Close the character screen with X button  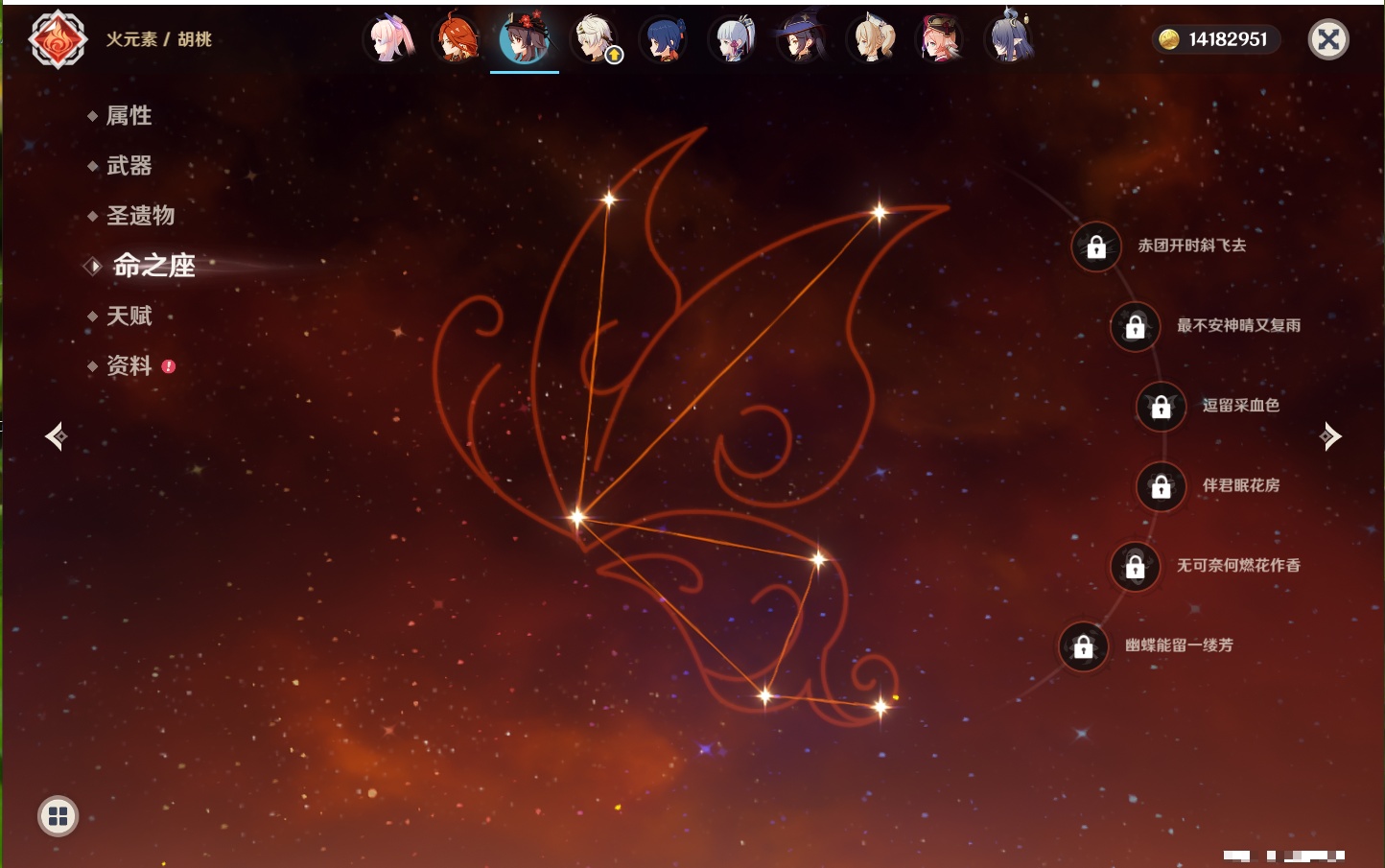pyautogui.click(x=1328, y=39)
